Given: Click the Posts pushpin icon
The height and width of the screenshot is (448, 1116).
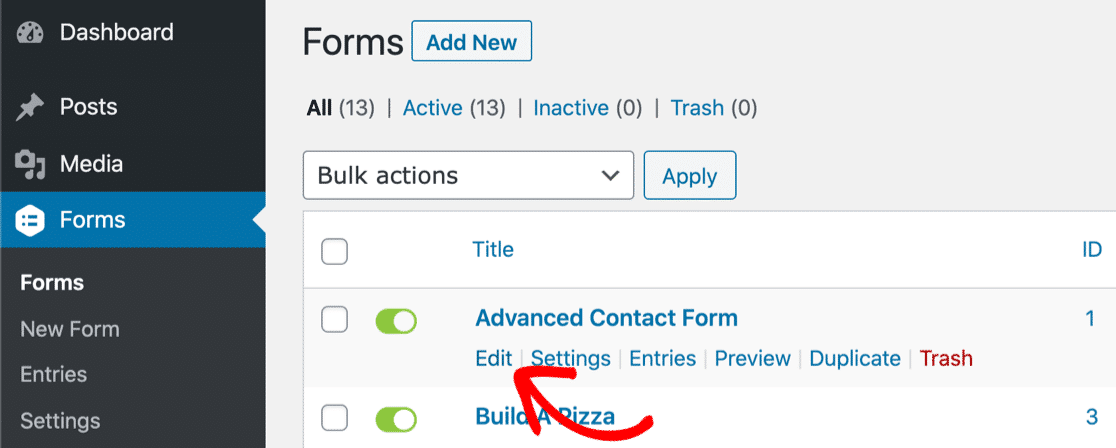Looking at the screenshot, I should (29, 108).
